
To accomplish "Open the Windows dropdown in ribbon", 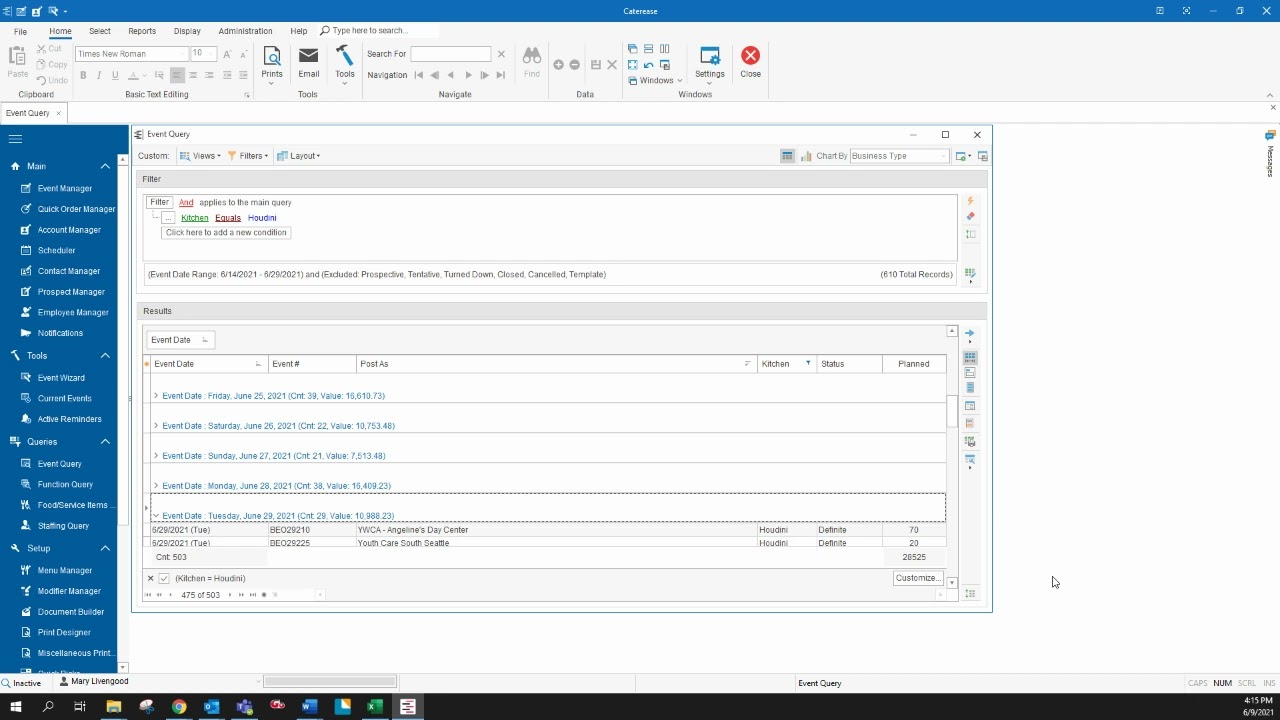I will pyautogui.click(x=656, y=81).
